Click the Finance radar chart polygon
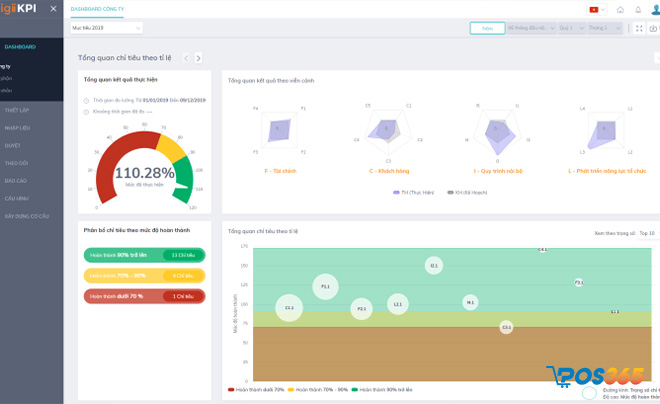 (279, 130)
